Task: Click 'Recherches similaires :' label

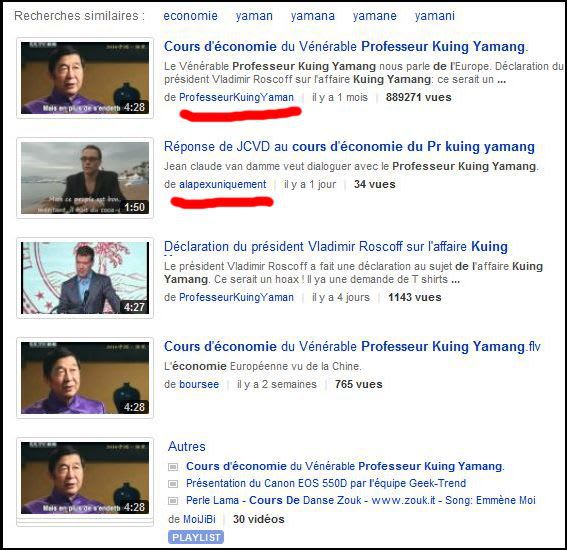Action: [79, 16]
